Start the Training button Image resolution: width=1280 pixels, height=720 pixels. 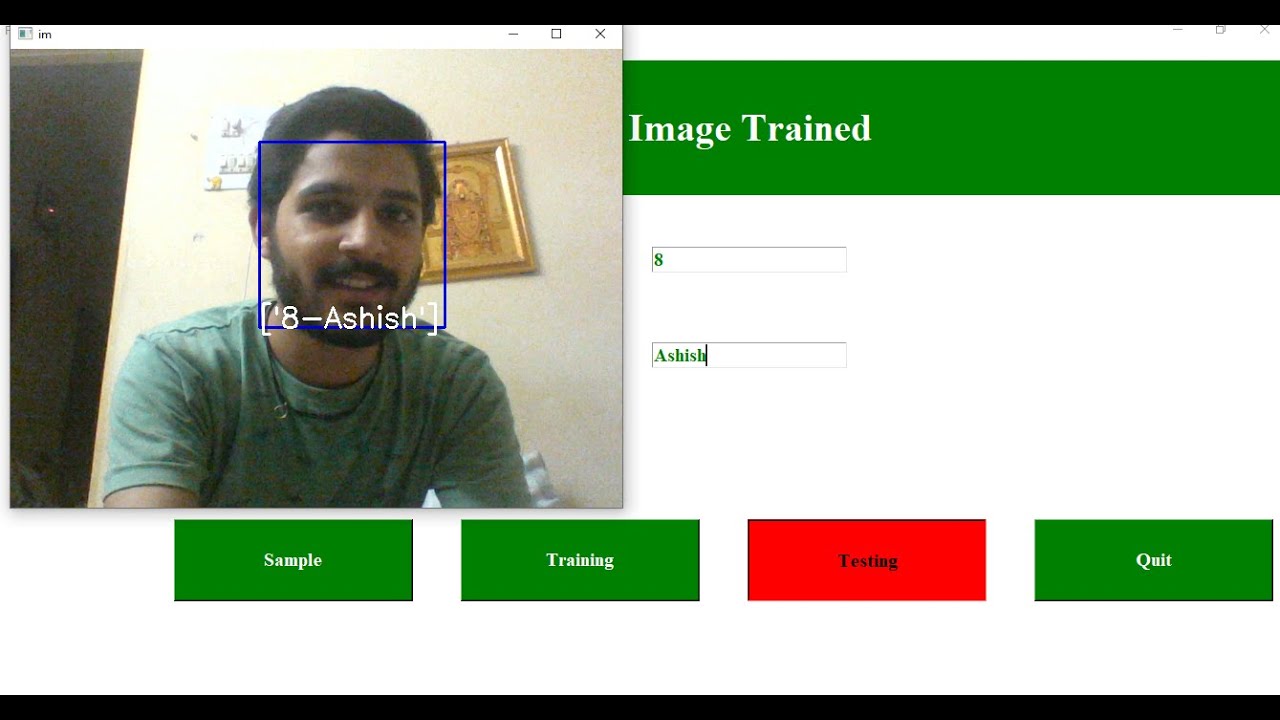580,560
